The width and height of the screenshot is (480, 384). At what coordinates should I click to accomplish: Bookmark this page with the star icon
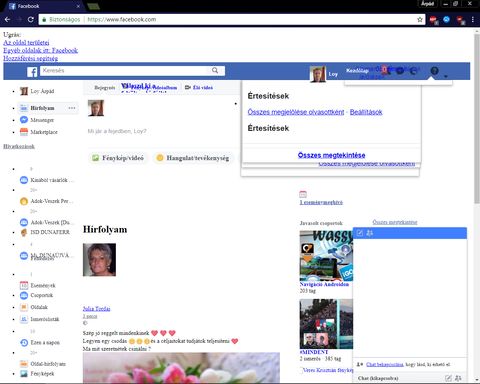click(x=420, y=19)
